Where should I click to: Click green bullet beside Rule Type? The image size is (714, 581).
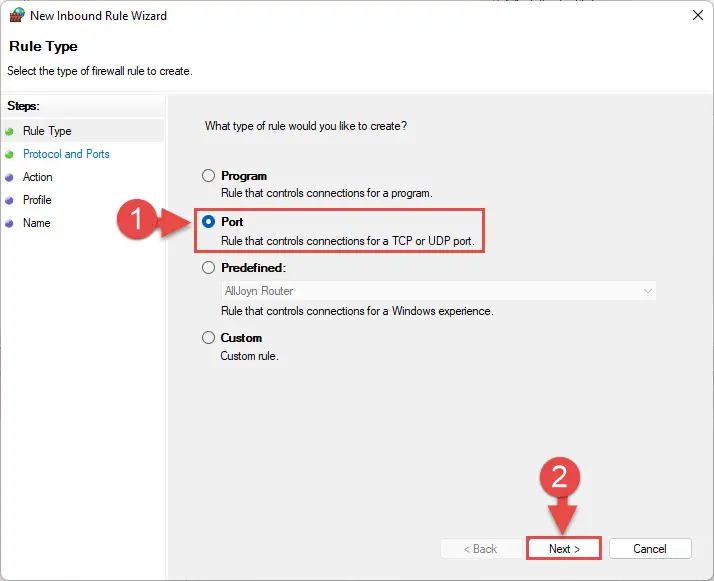click(x=10, y=132)
